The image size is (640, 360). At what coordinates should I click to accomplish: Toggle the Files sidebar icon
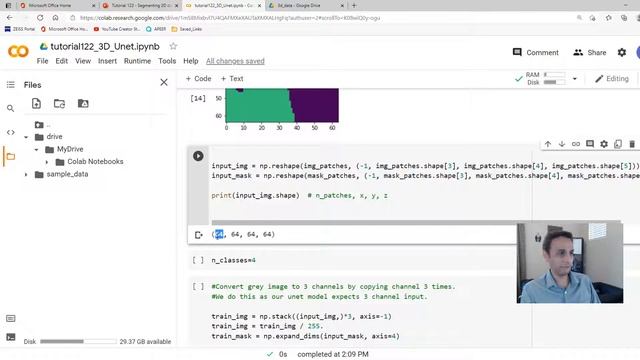[x=11, y=156]
